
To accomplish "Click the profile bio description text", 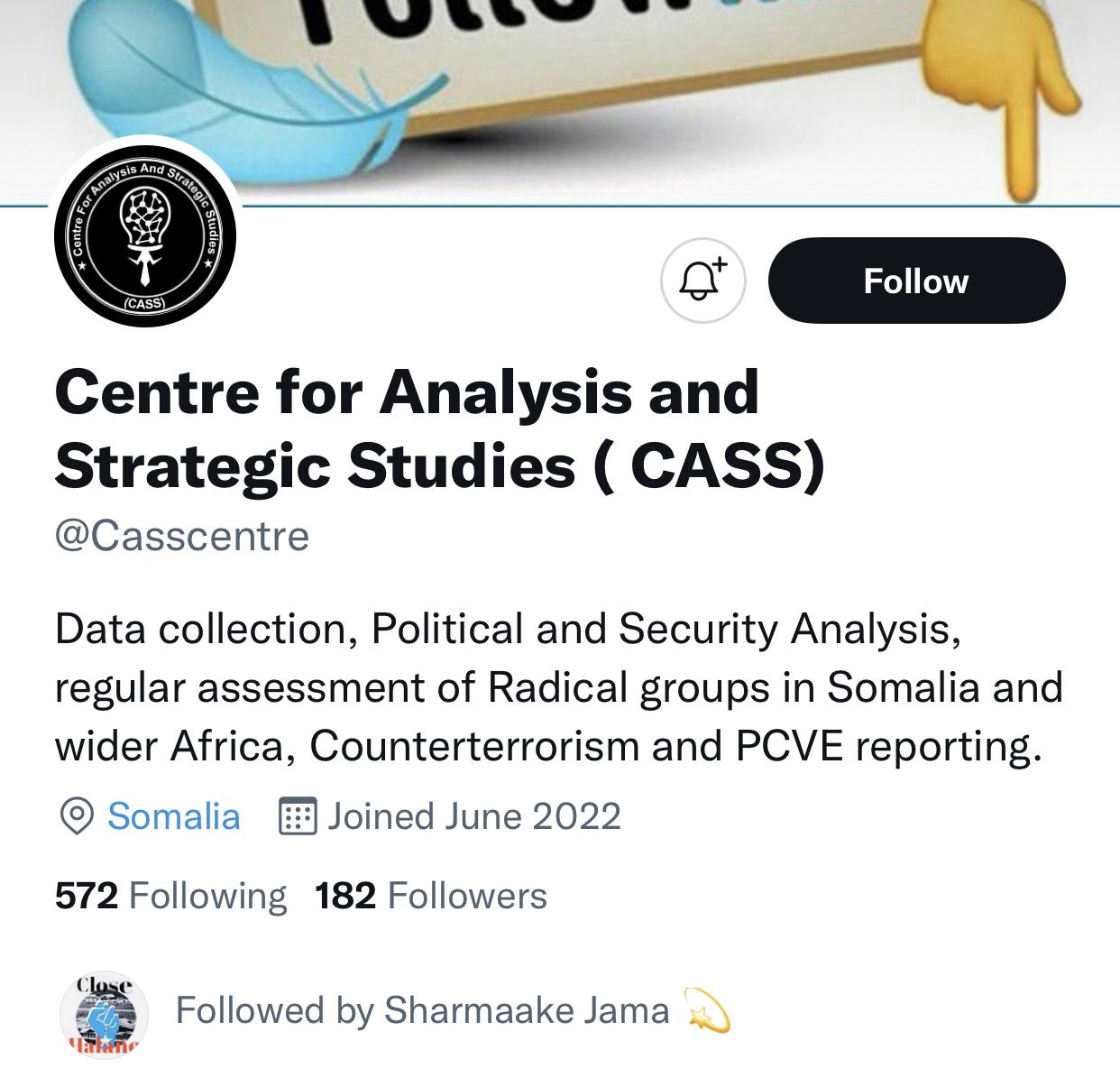I will [x=559, y=687].
